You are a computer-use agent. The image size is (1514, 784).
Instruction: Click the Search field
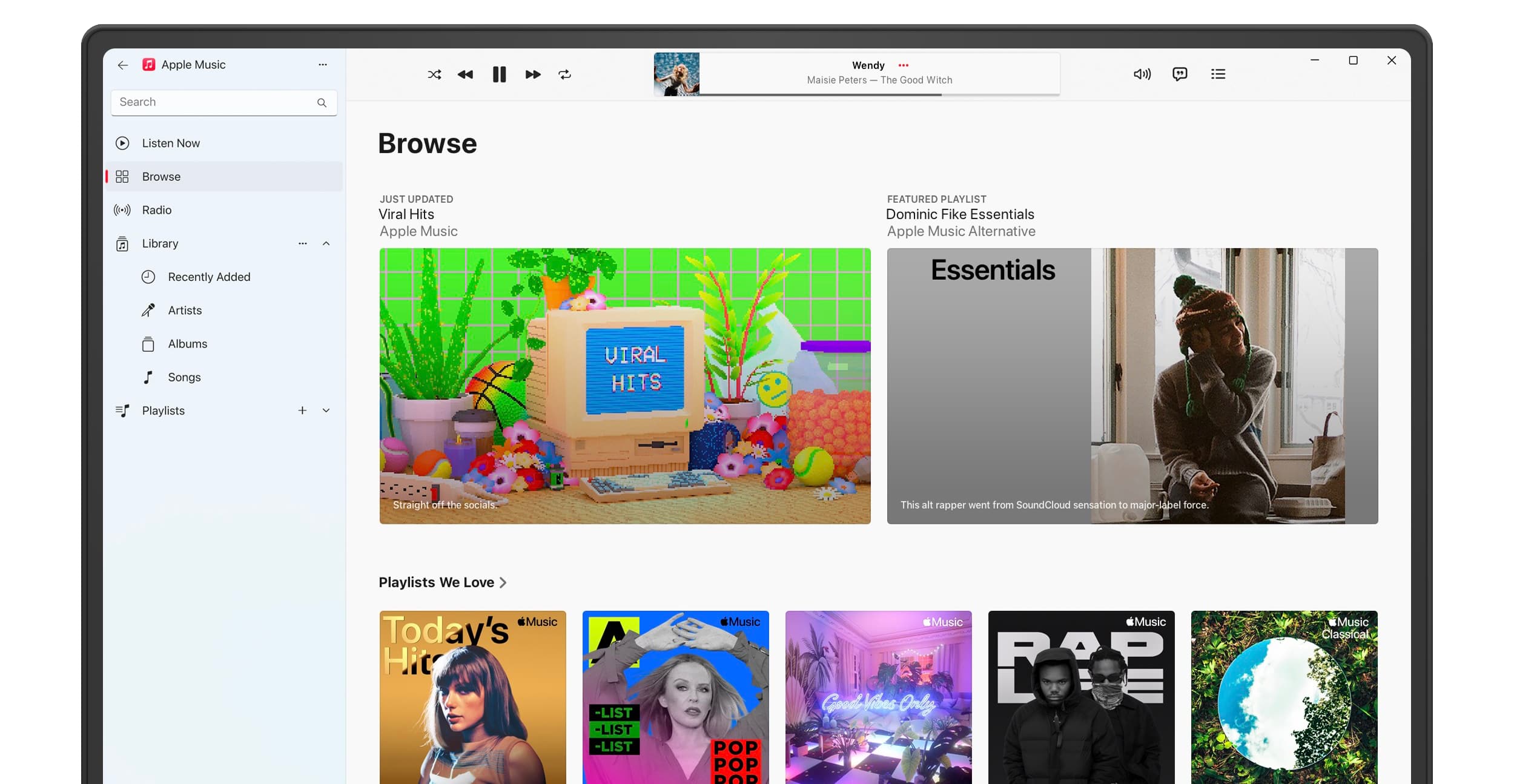224,102
